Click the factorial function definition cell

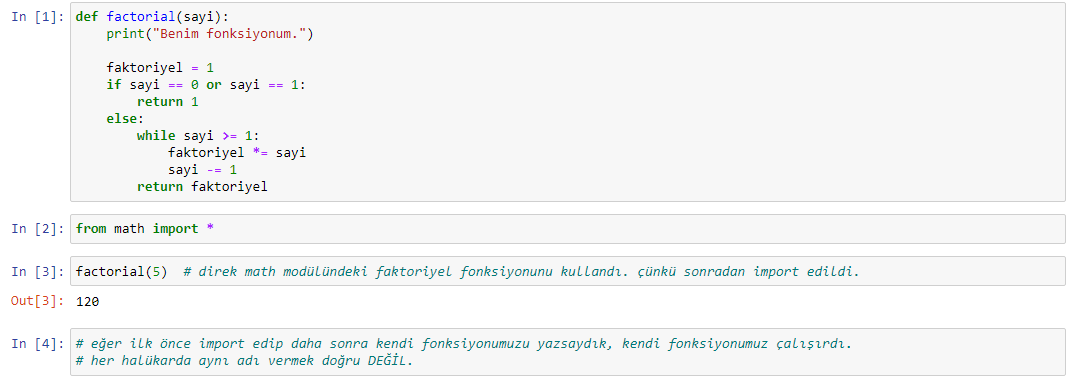[x=567, y=102]
